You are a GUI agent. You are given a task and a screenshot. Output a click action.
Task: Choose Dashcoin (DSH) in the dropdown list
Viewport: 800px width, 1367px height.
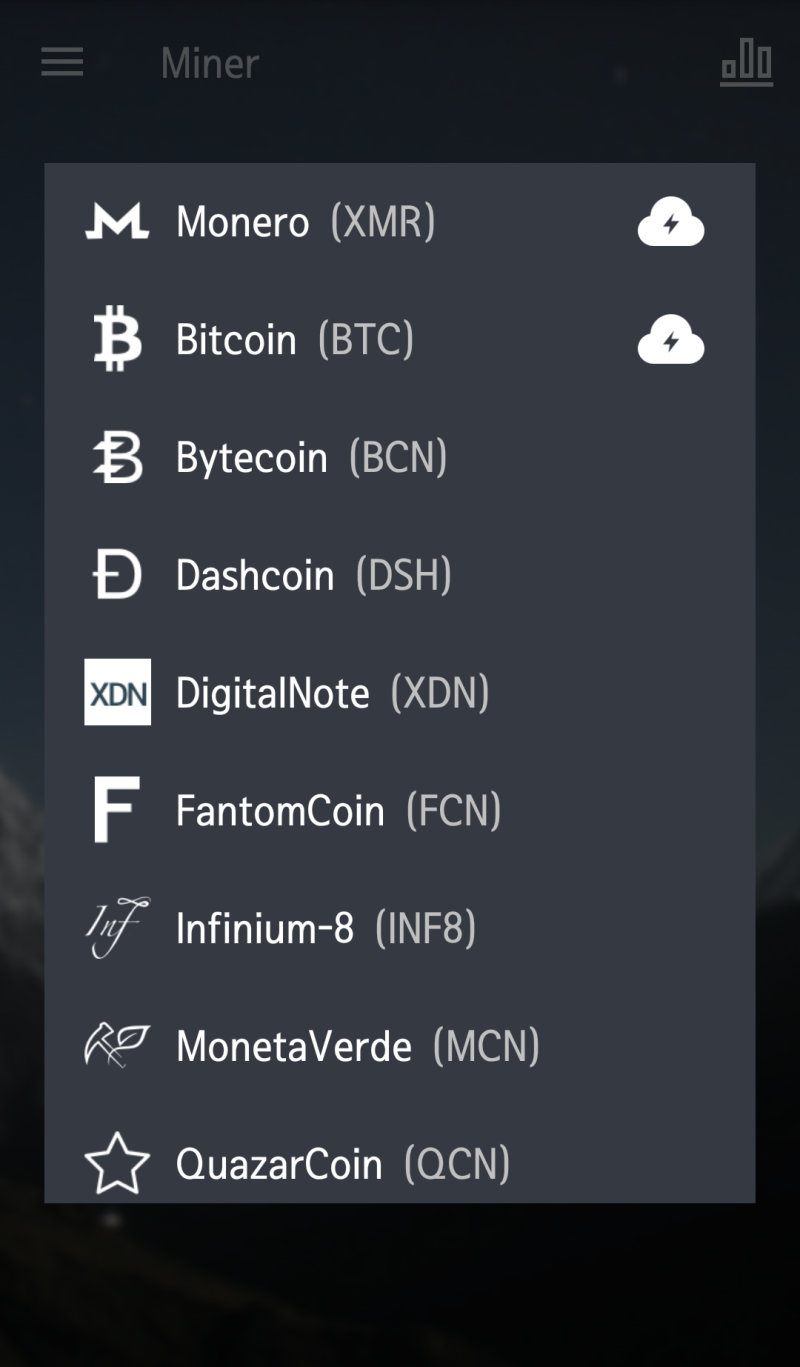400,575
